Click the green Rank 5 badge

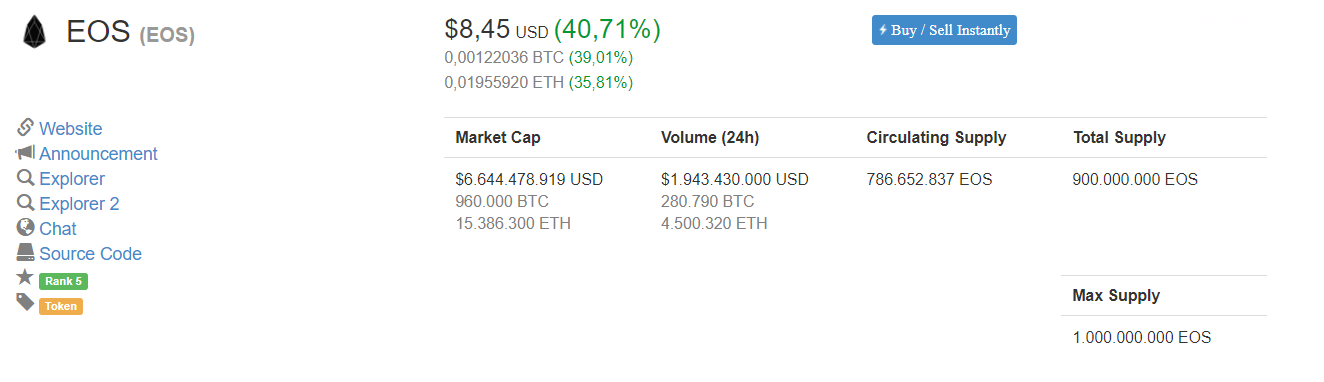click(63, 281)
